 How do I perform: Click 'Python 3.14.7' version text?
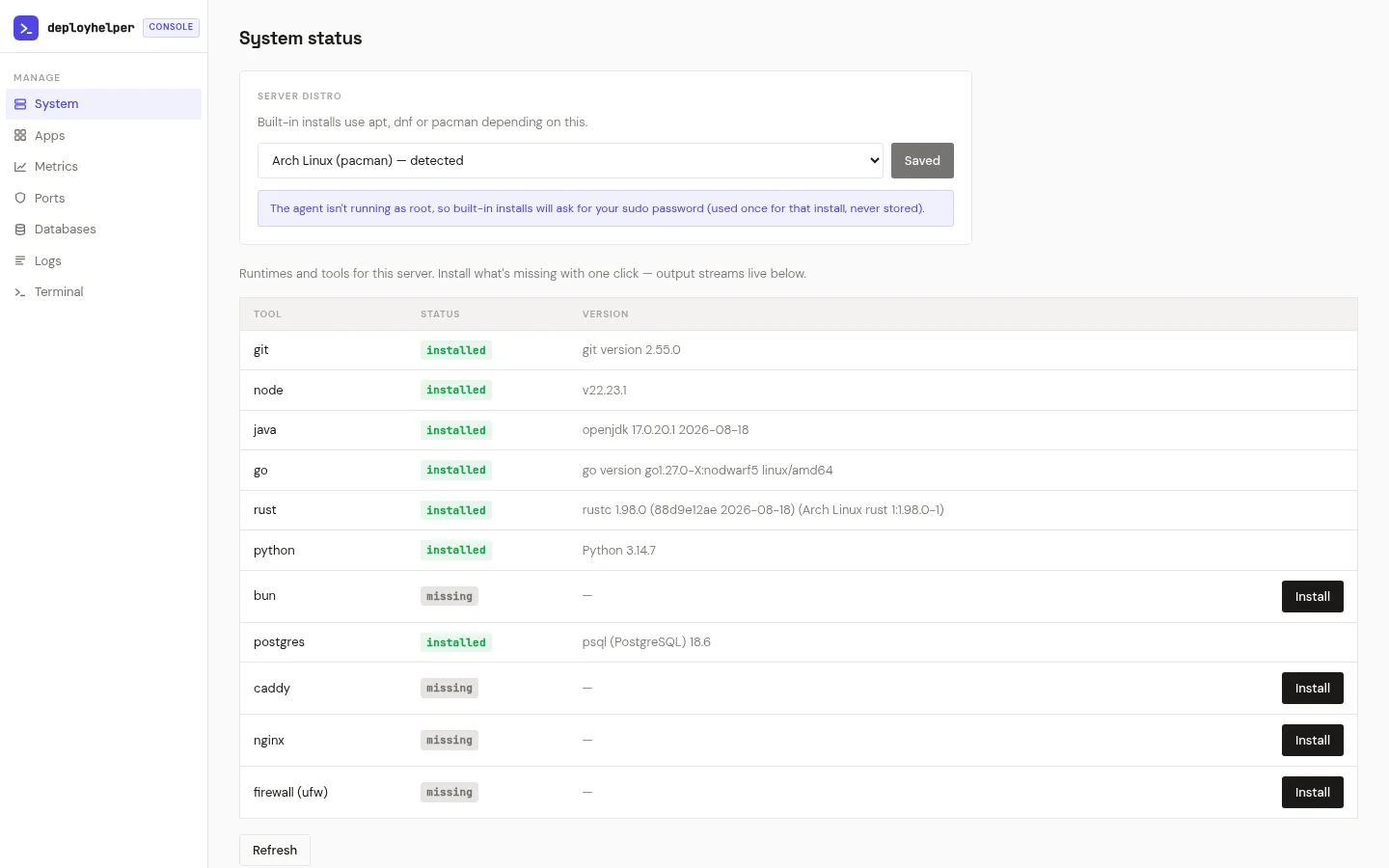click(619, 551)
